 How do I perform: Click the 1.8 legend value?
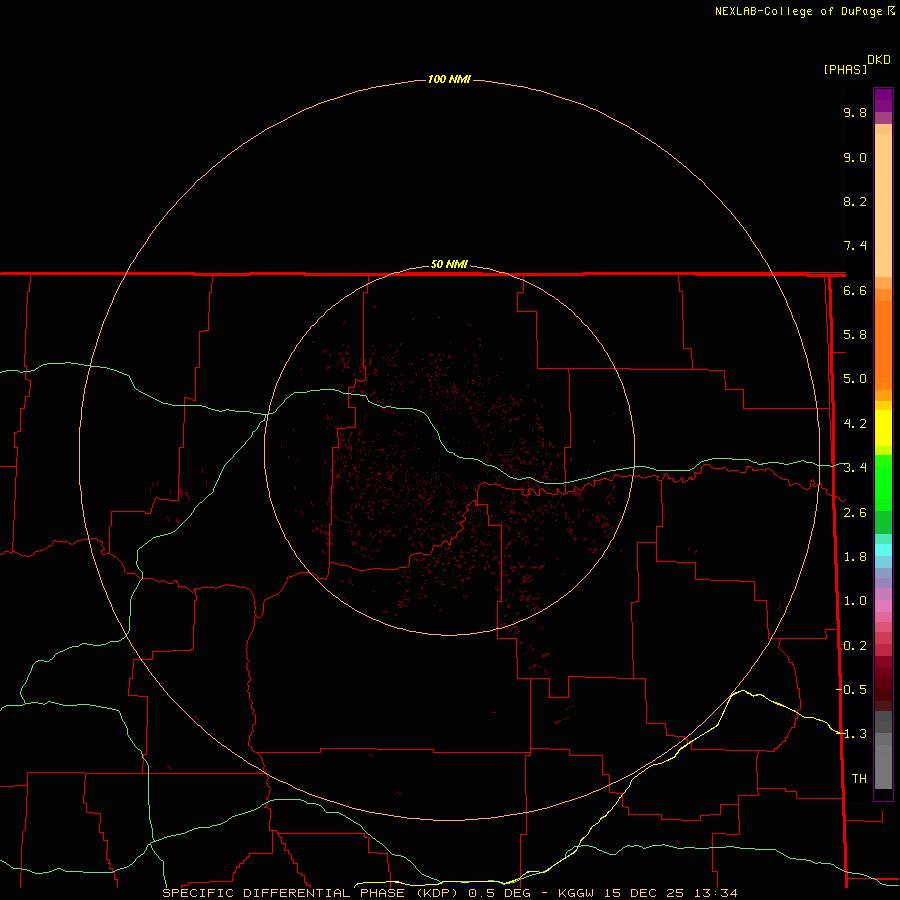coord(855,557)
